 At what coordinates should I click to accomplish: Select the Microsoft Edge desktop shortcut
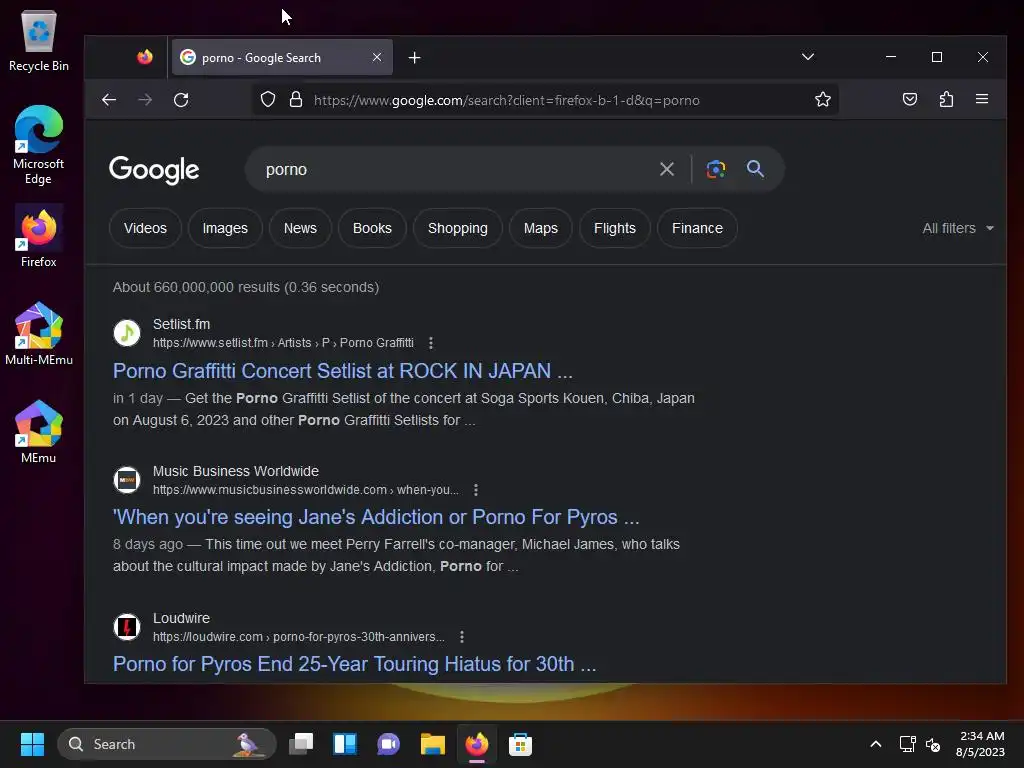(x=39, y=145)
